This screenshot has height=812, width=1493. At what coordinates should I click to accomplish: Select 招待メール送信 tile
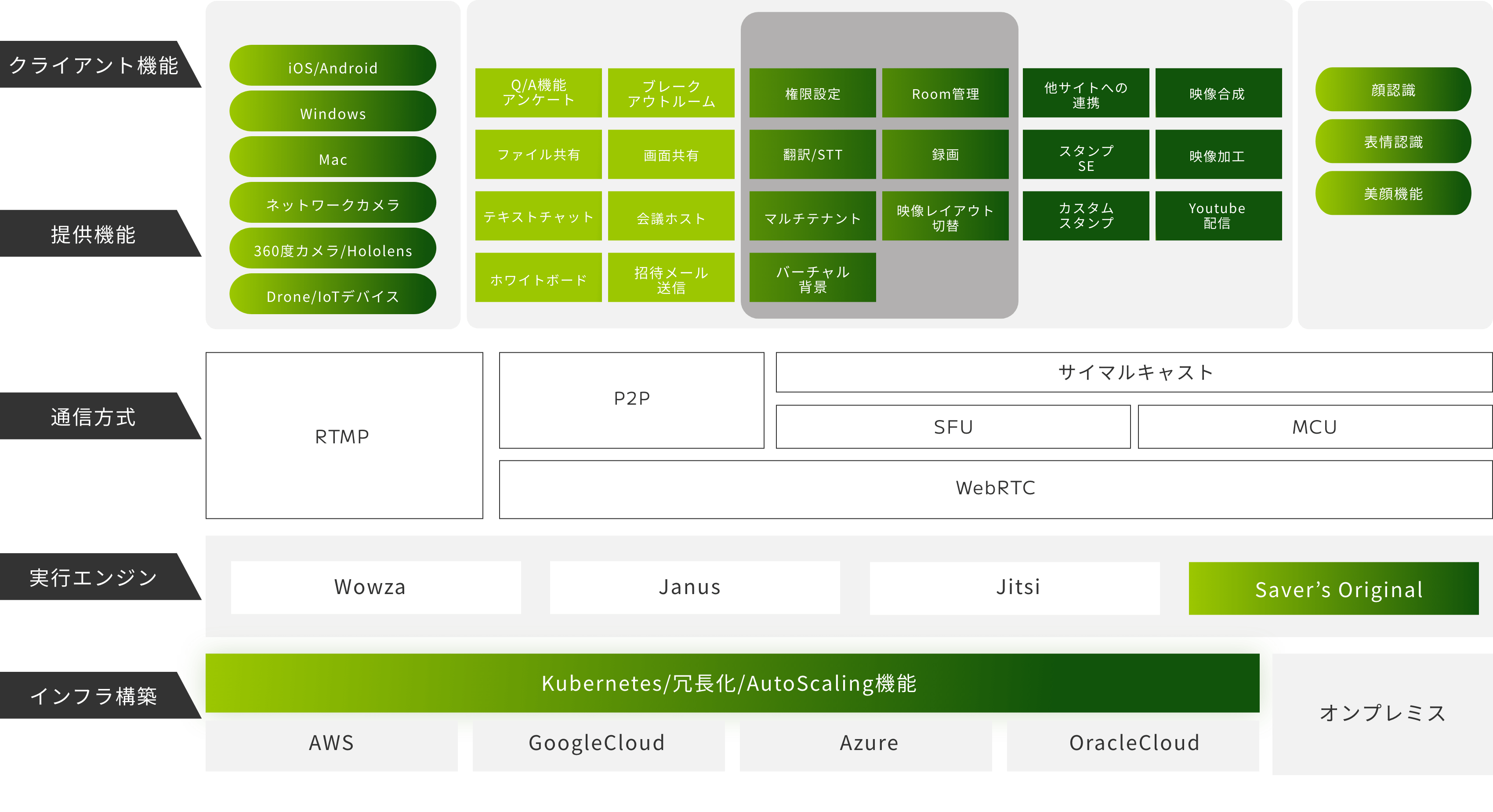(671, 278)
